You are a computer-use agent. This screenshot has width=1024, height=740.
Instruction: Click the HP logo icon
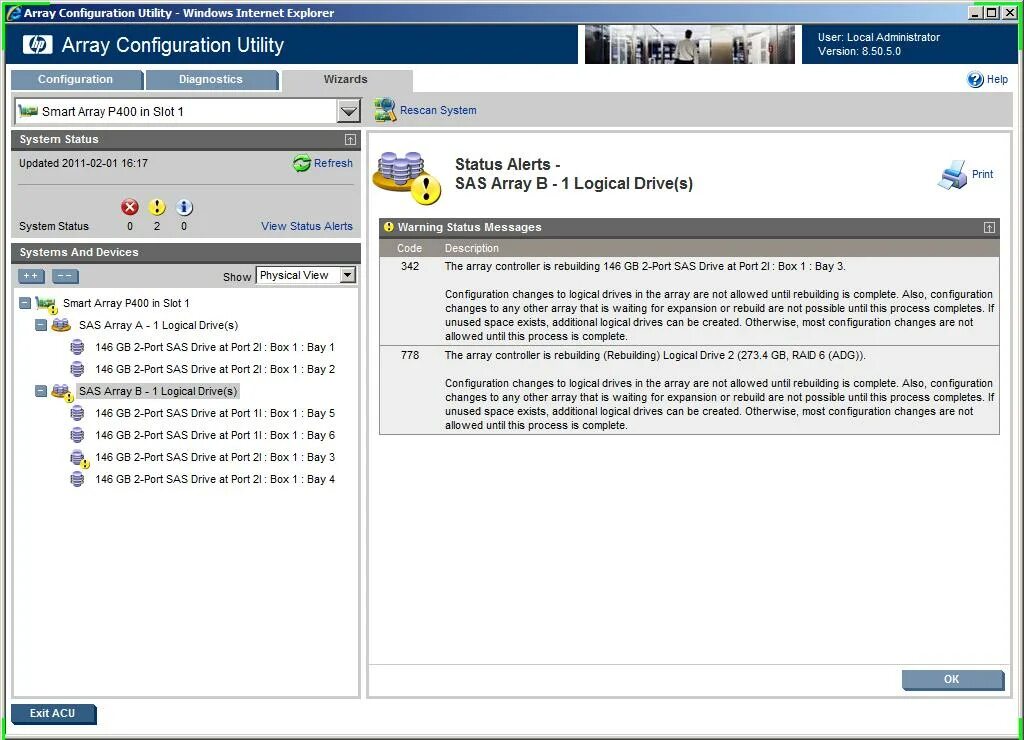pos(37,44)
